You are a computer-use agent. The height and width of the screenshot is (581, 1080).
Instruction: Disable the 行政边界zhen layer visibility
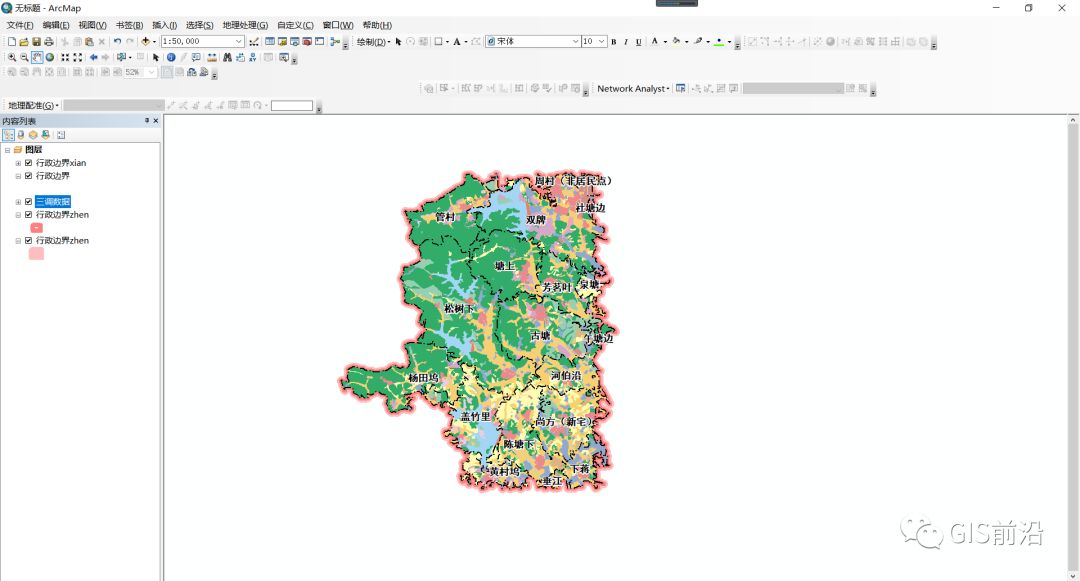[x=28, y=215]
